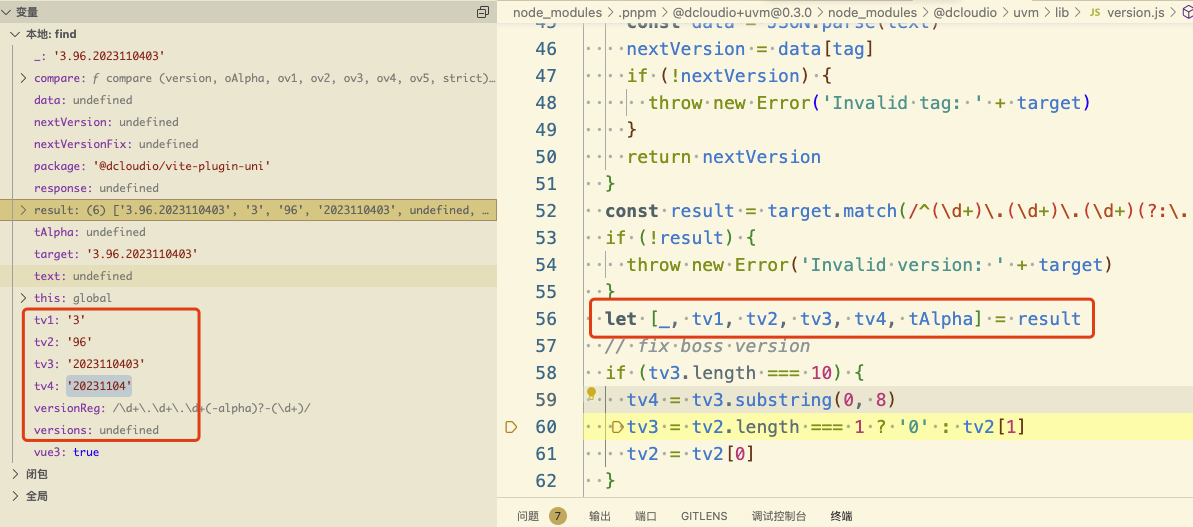Expand the compare function variable
This screenshot has width=1193, height=527.
pyautogui.click(x=24, y=78)
